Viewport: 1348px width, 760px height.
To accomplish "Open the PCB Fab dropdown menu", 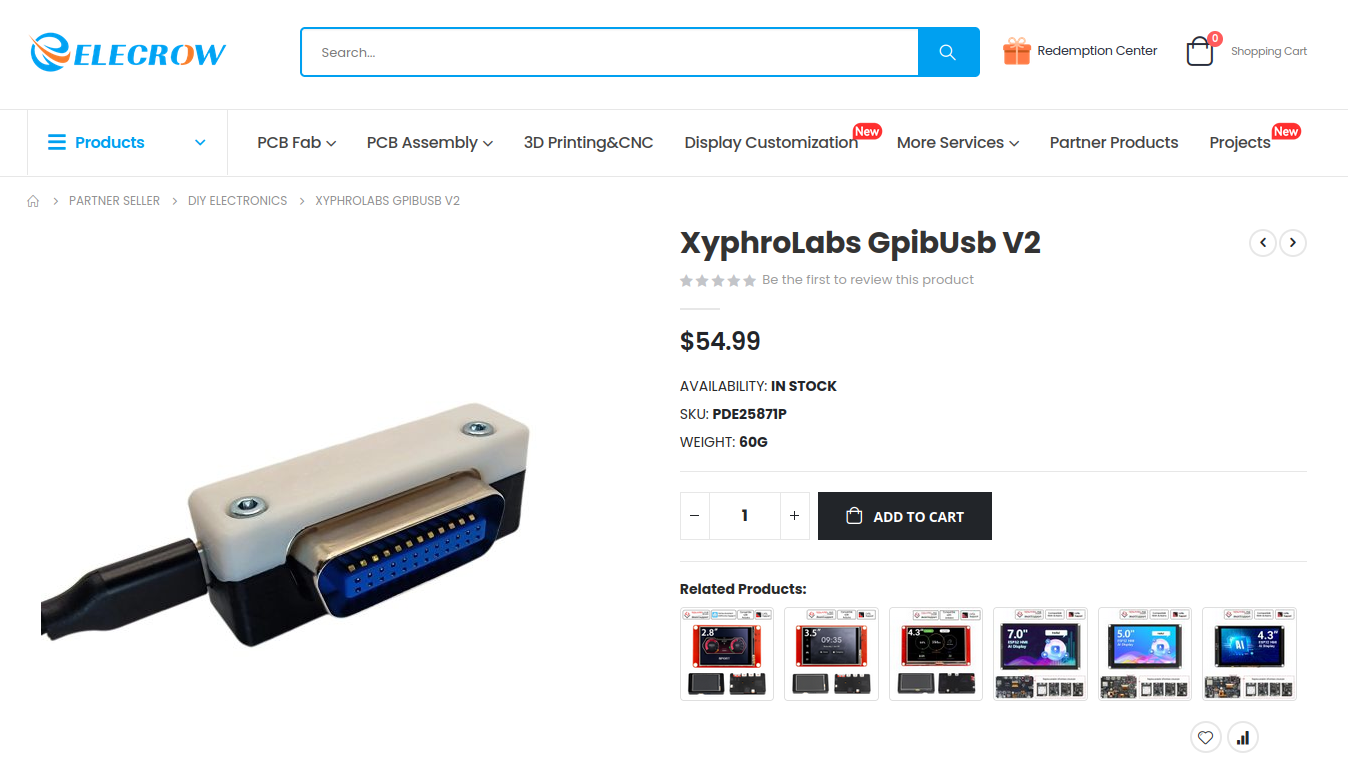I will [296, 143].
